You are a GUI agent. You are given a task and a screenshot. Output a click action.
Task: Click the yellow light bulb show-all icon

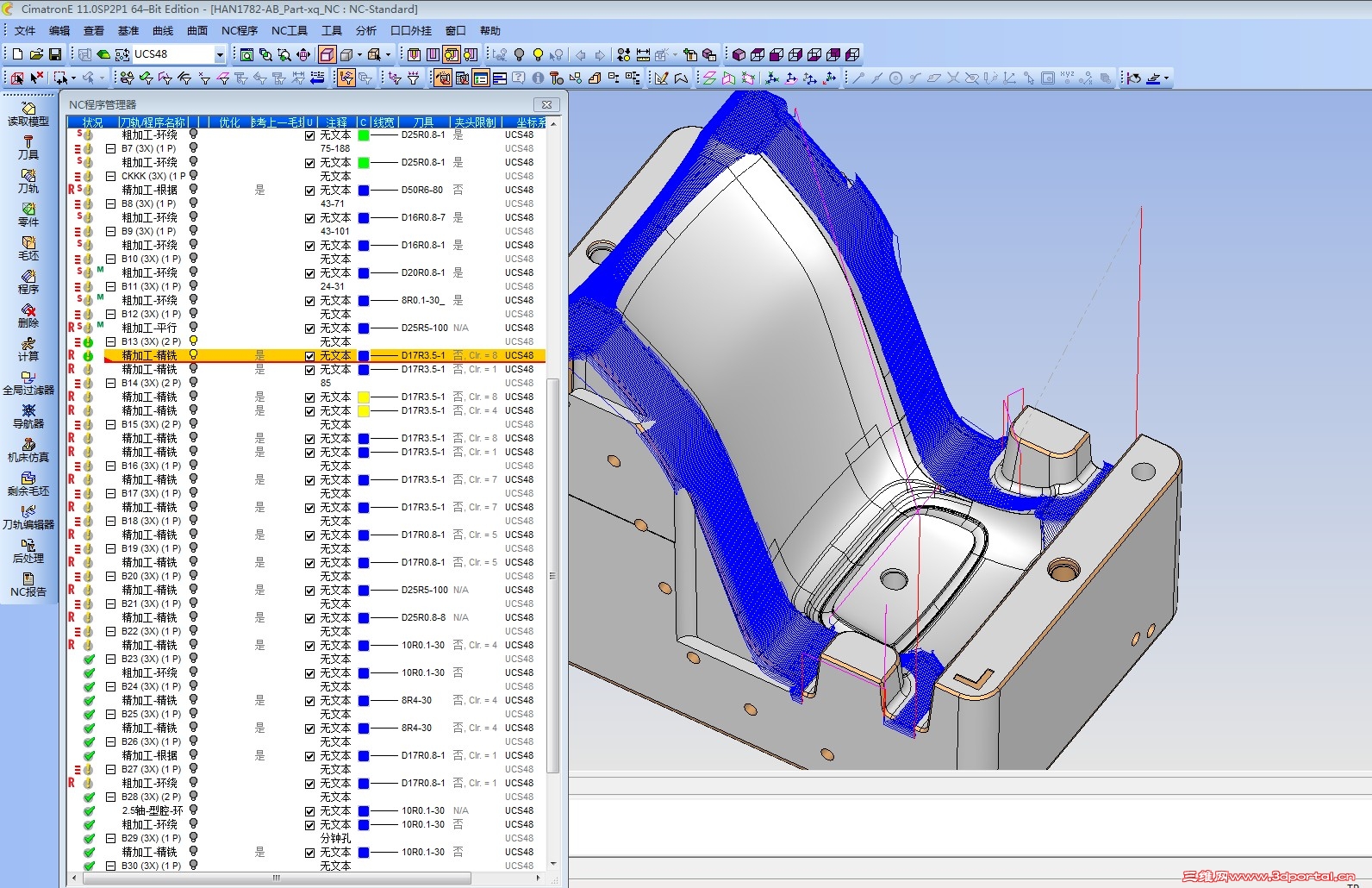pos(538,54)
